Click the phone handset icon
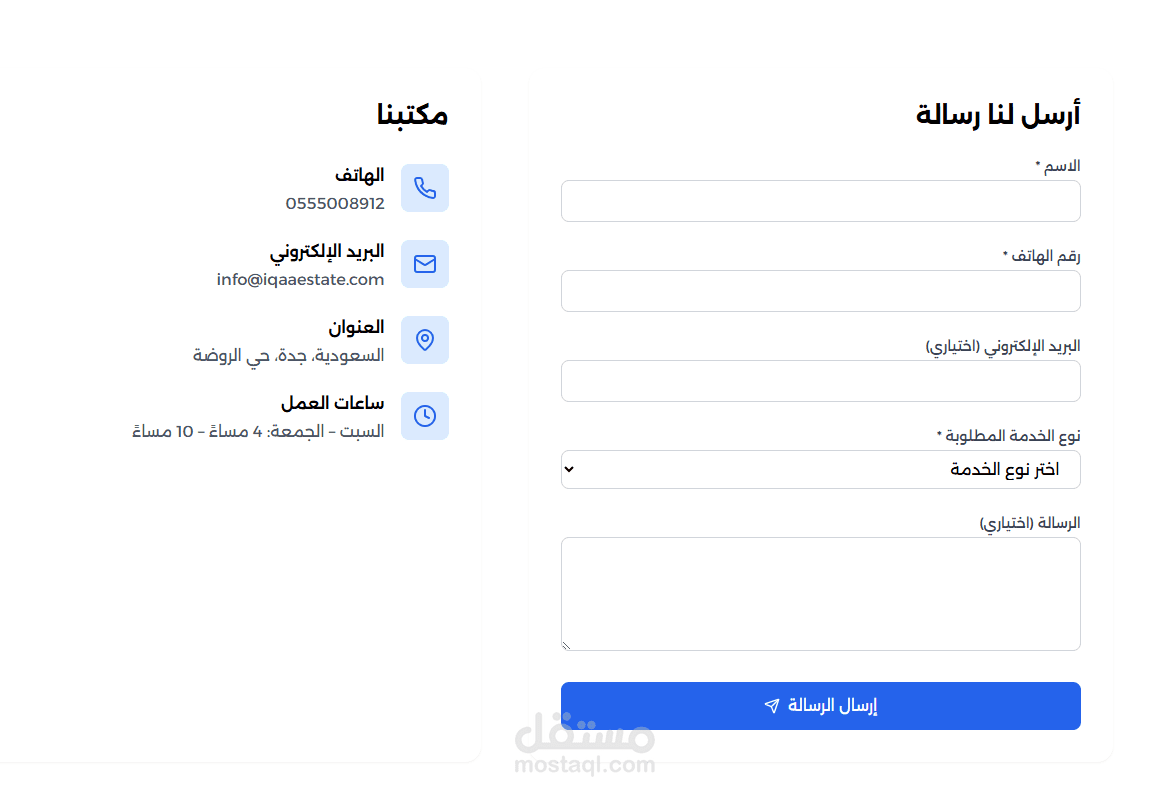Viewport: 1170px width, 793px height. (x=425, y=188)
